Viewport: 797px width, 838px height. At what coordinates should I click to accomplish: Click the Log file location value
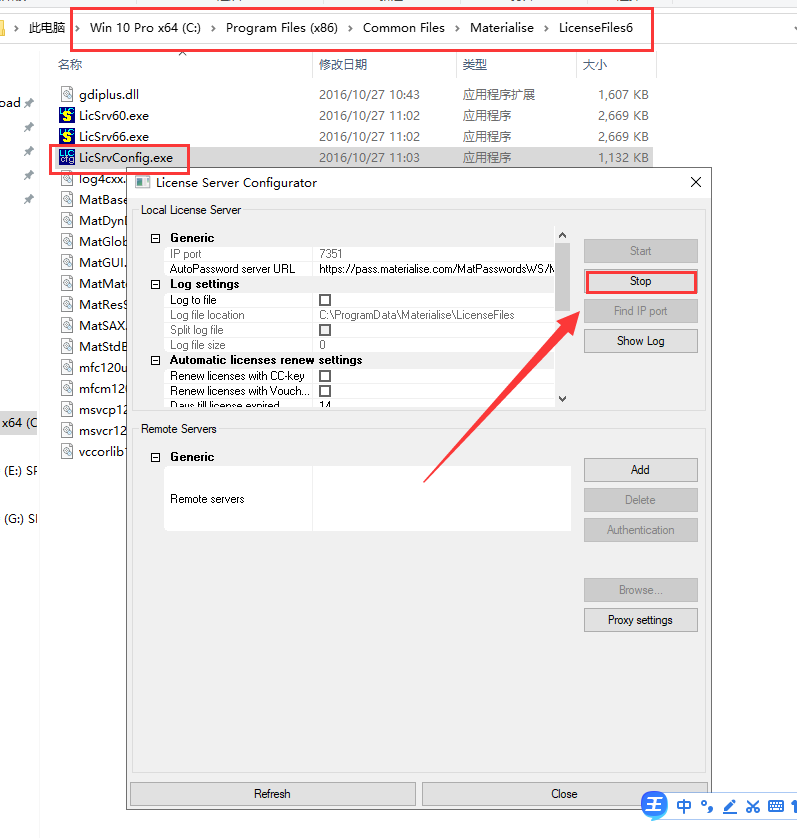pyautogui.click(x=417, y=315)
